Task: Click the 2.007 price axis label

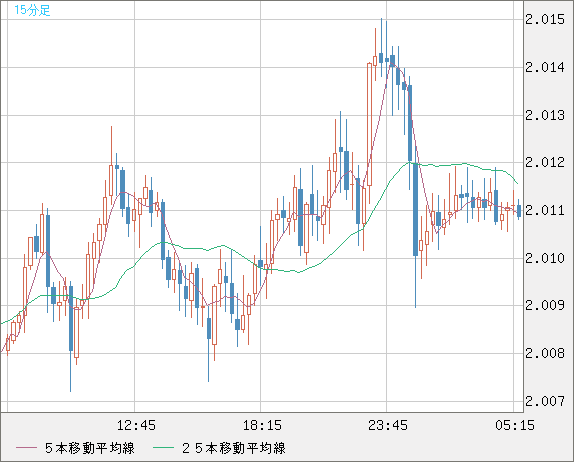Action: 545,401
